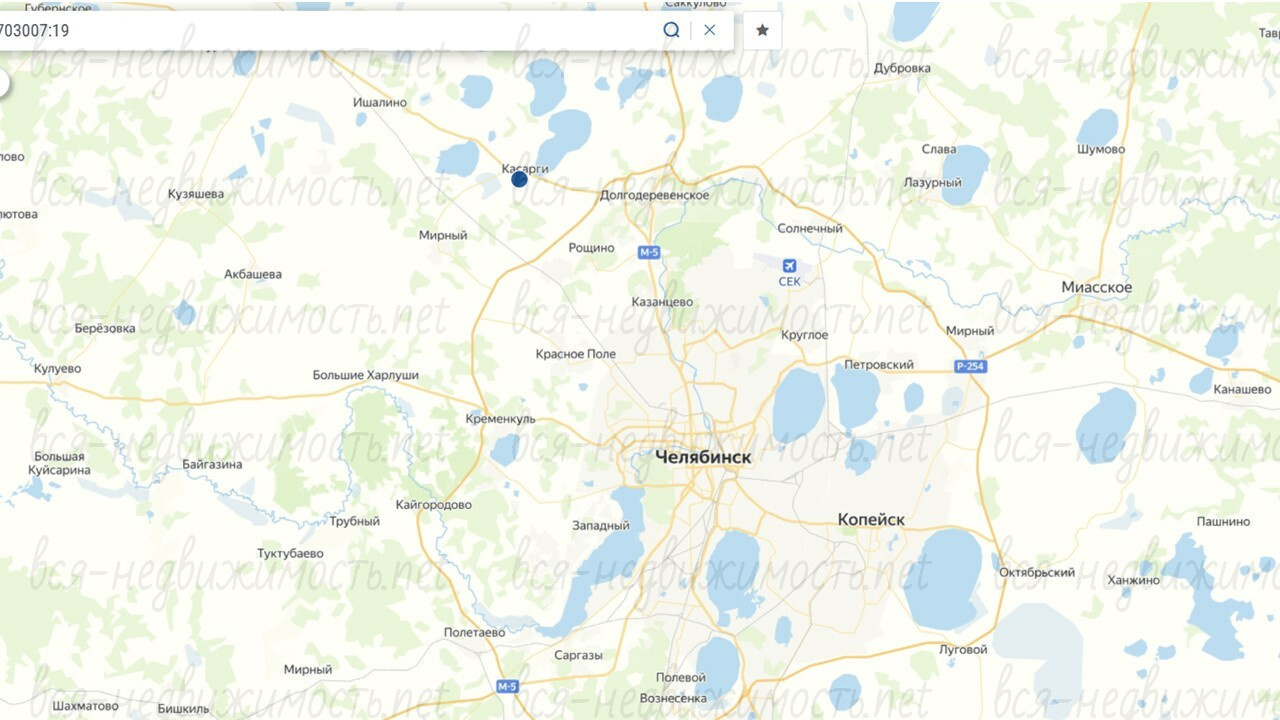The width and height of the screenshot is (1280, 720).
Task: Click the Красное Поле place label
Action: pos(576,354)
